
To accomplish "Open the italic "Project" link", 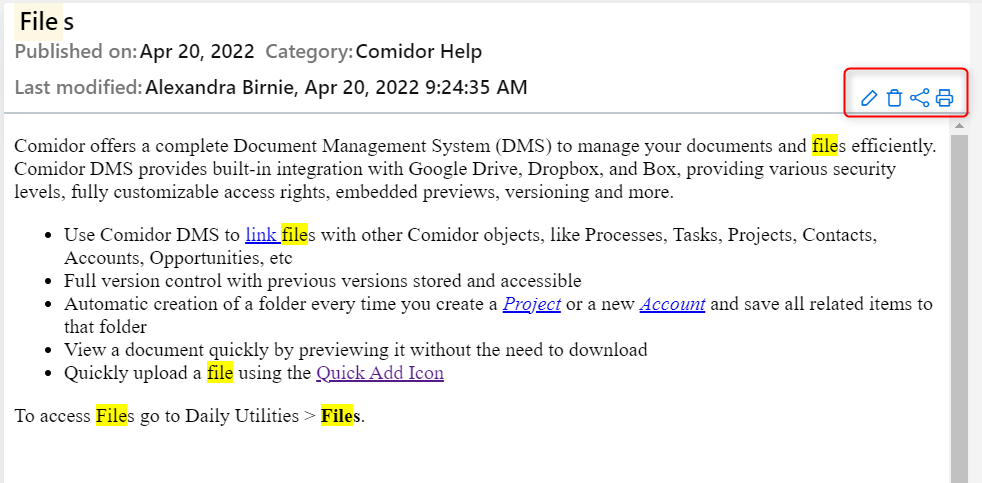I will (531, 304).
